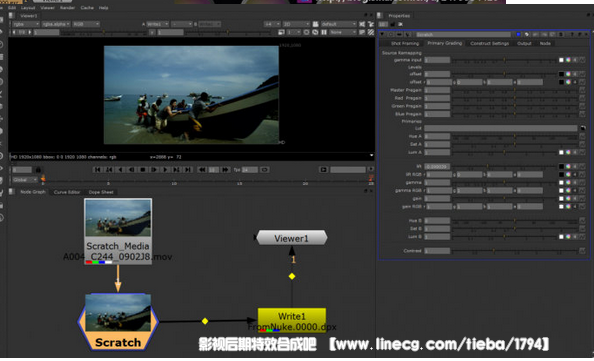This screenshot has width=594, height=361.
Task: Open the Edit menu
Action: click(12, 8)
